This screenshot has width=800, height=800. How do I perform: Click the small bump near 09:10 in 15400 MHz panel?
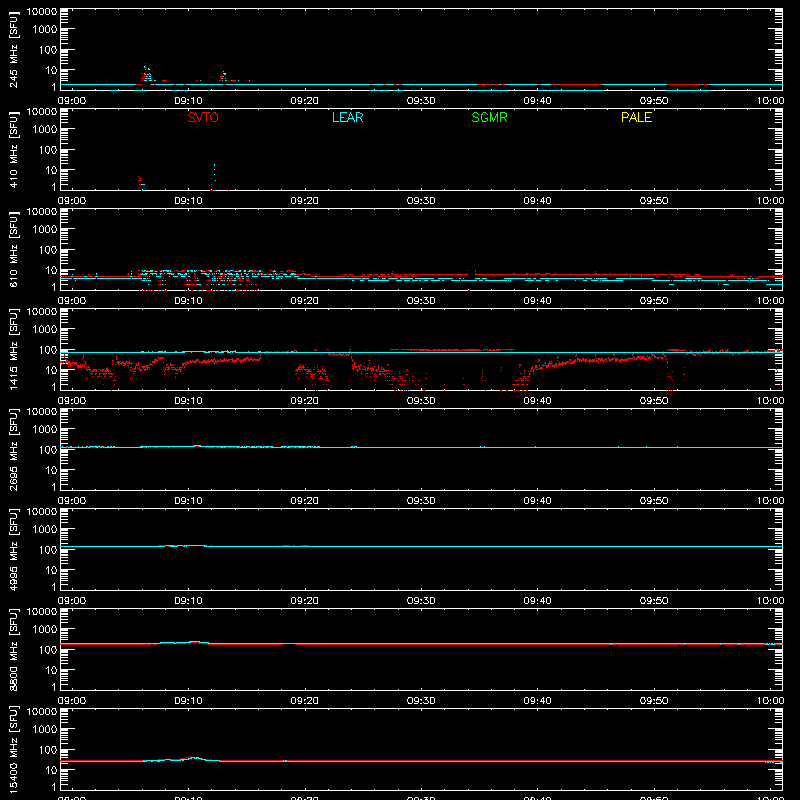tap(192, 758)
